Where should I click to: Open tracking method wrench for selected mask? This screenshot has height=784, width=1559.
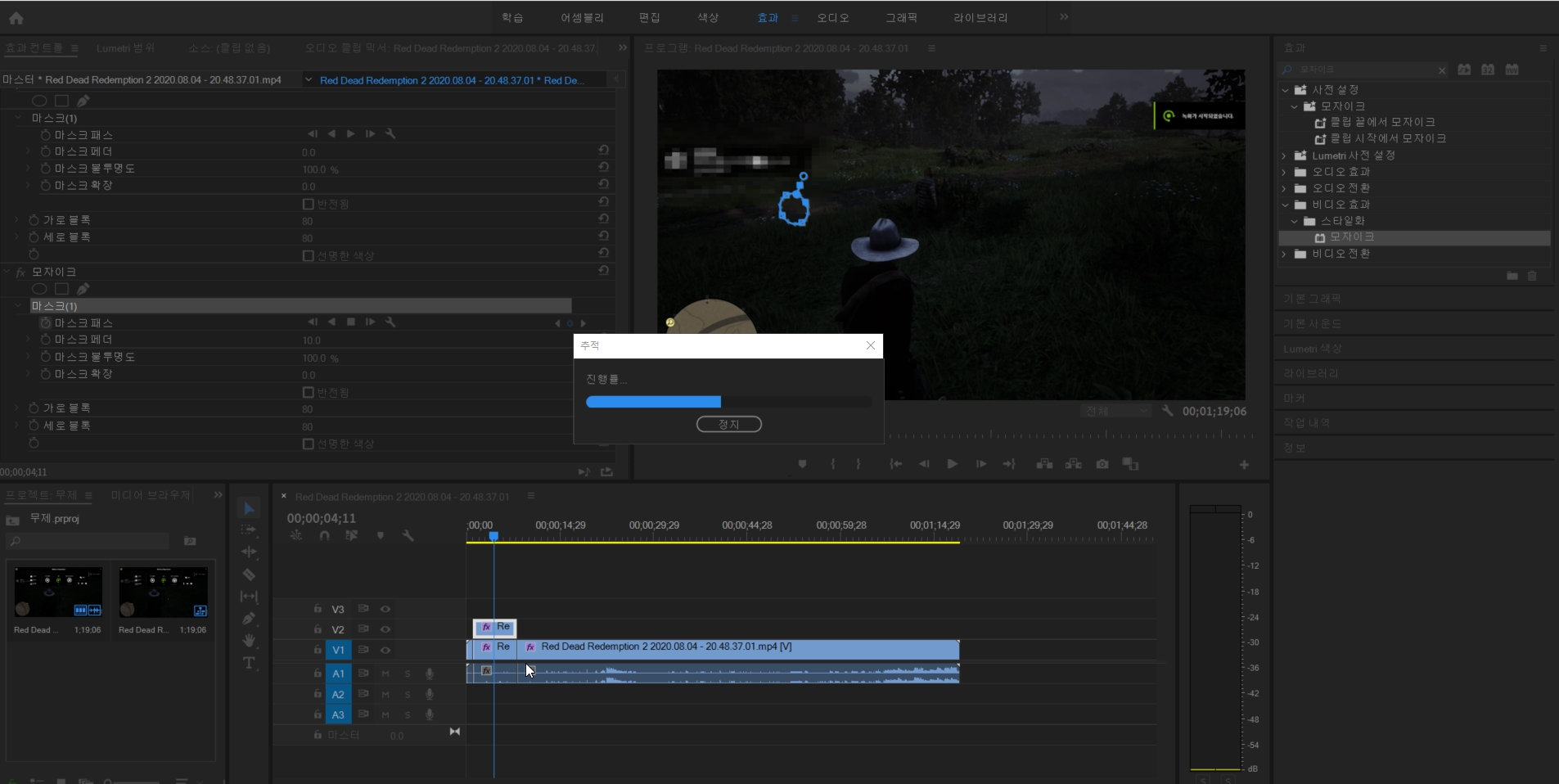[x=390, y=322]
